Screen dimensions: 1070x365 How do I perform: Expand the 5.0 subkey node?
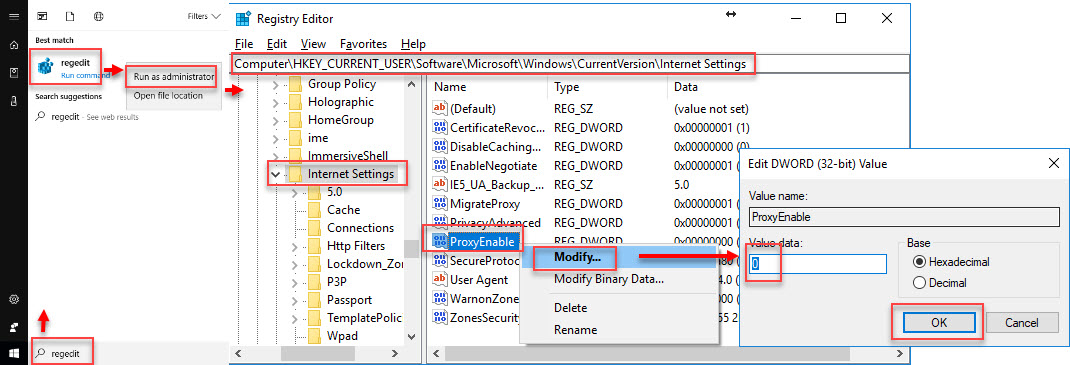pos(295,192)
